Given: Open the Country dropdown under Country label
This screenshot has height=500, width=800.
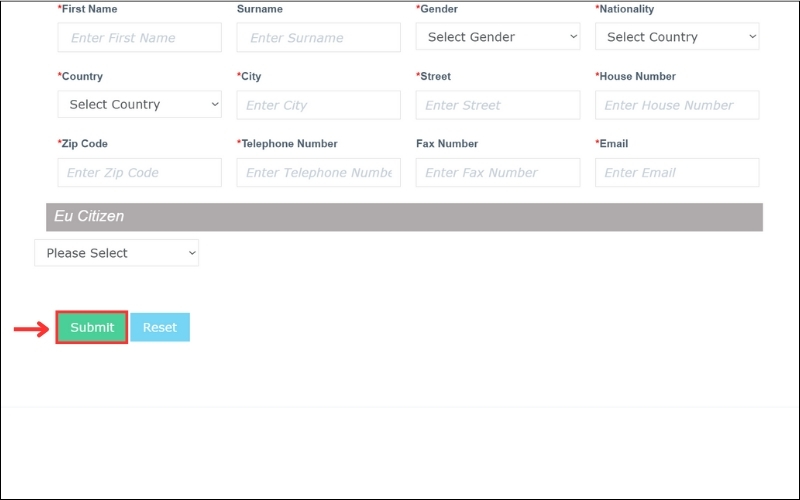Looking at the screenshot, I should (139, 104).
